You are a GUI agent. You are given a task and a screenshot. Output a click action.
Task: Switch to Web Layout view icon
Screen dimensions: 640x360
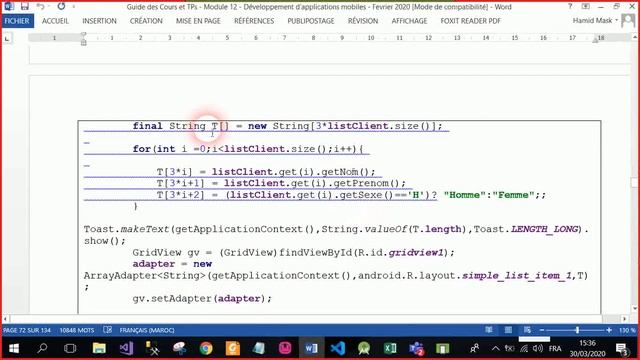point(527,329)
